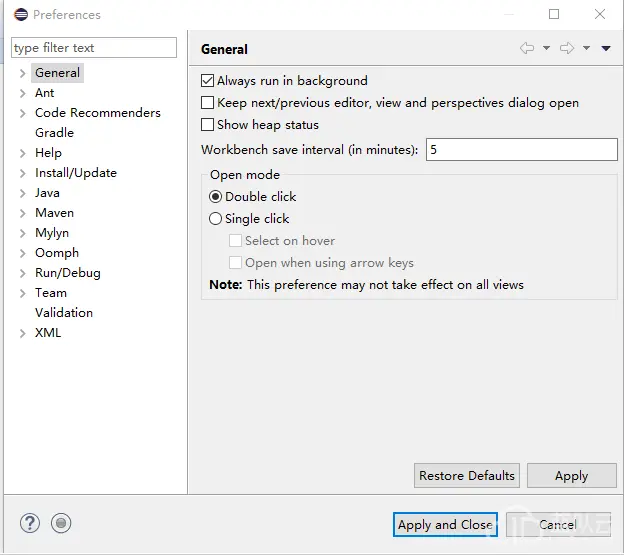Expand the Maven tree node
The width and height of the screenshot is (624, 555).
[x=23, y=213]
